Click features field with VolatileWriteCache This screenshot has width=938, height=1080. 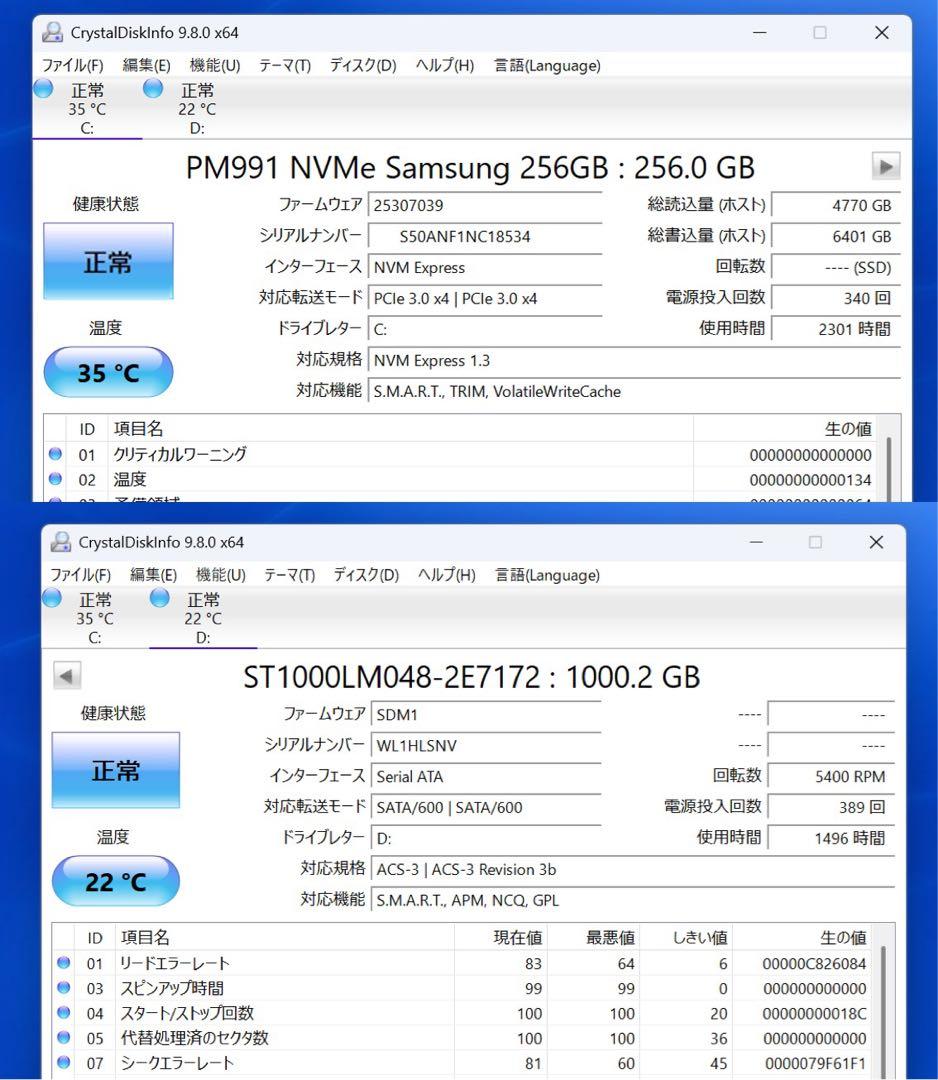(x=634, y=391)
